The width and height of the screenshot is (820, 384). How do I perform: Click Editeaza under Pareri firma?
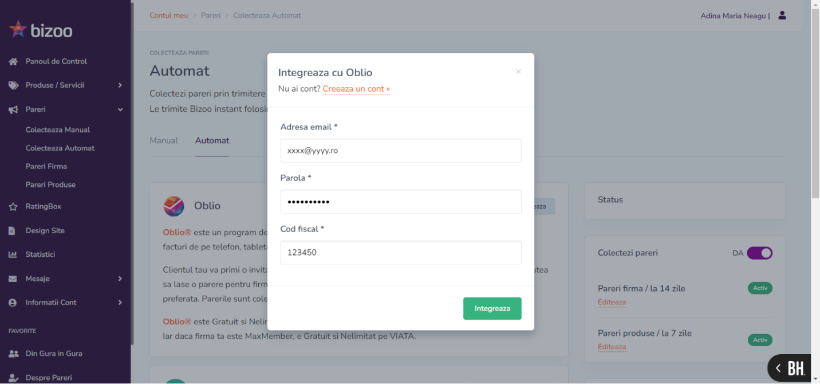612,302
